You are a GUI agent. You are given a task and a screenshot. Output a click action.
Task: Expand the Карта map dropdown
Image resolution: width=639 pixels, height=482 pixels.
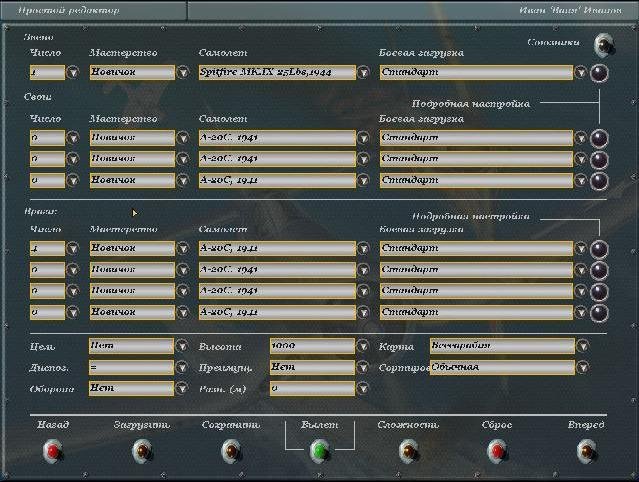pyautogui.click(x=583, y=346)
